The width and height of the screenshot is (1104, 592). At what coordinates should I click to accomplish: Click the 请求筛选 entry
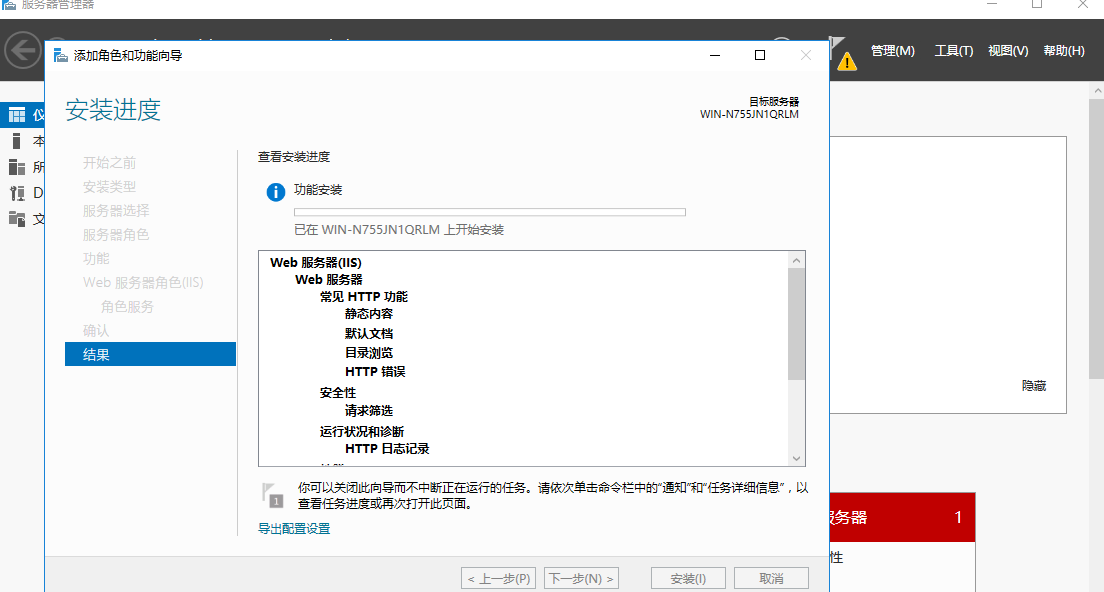pyautogui.click(x=369, y=410)
